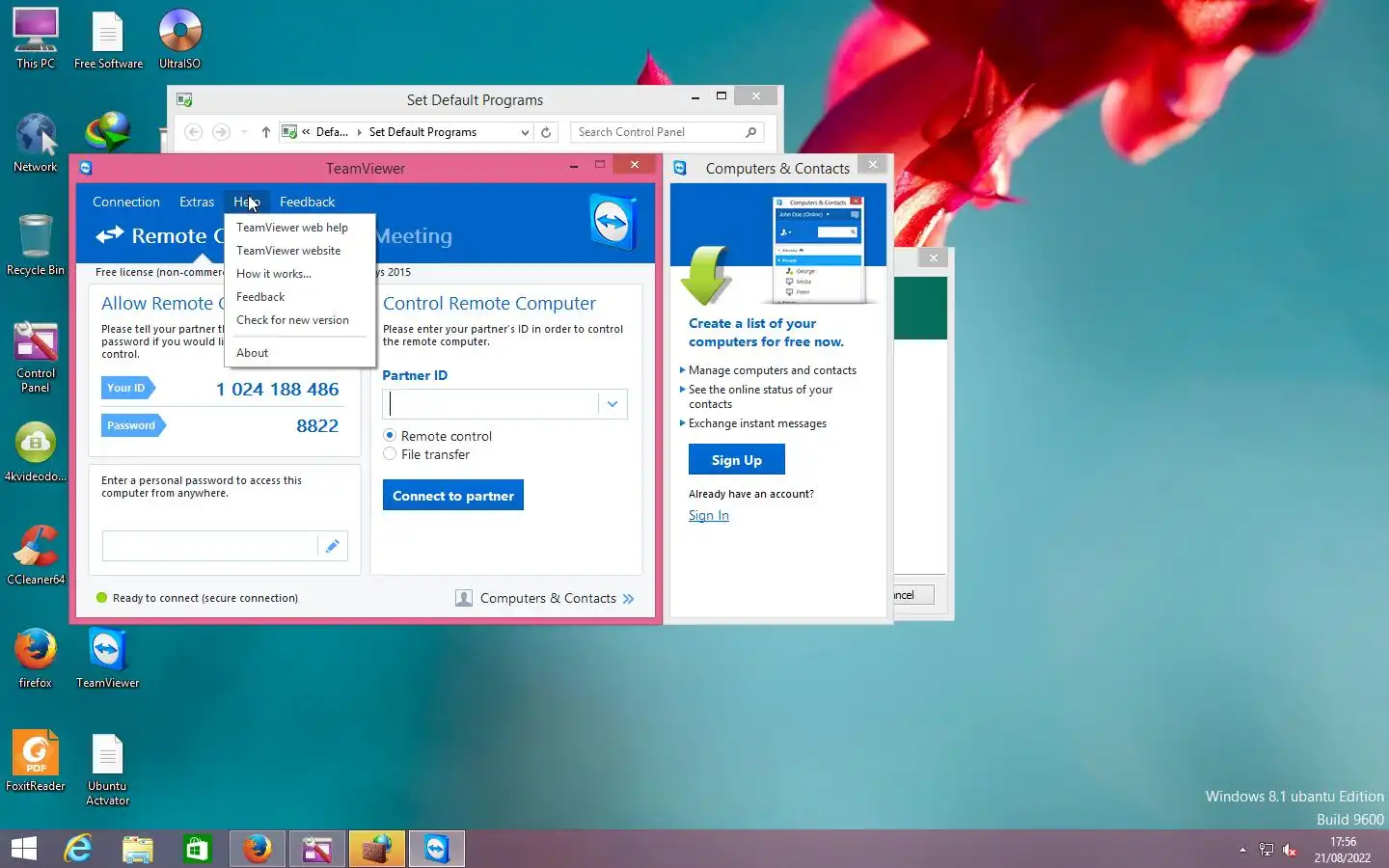Screen dimensions: 1389x868
Task: Open Control Panel desktop shortcut
Action: click(36, 356)
